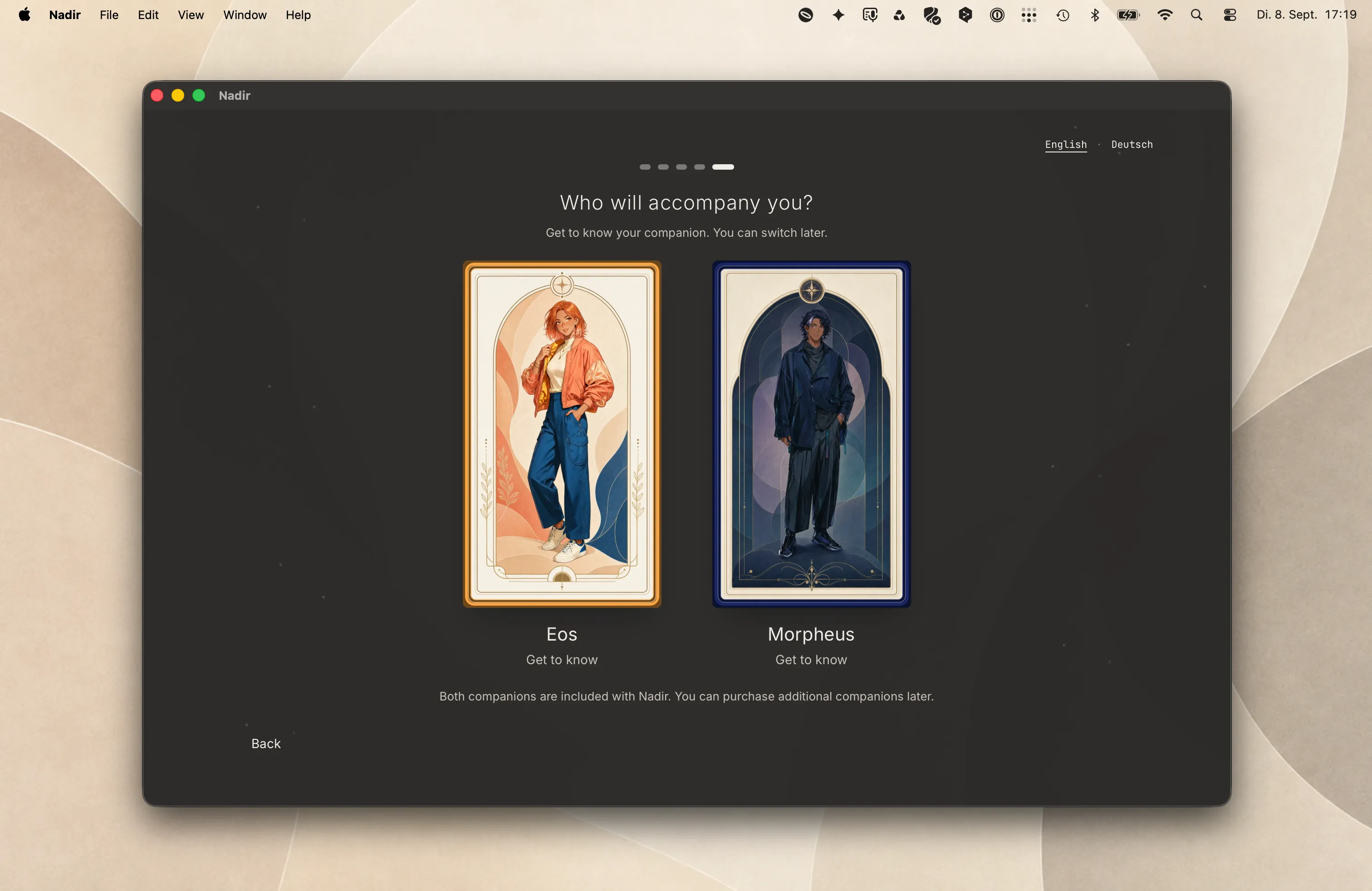Switch language to Deutsch
Viewport: 1372px width, 891px height.
coord(1132,145)
